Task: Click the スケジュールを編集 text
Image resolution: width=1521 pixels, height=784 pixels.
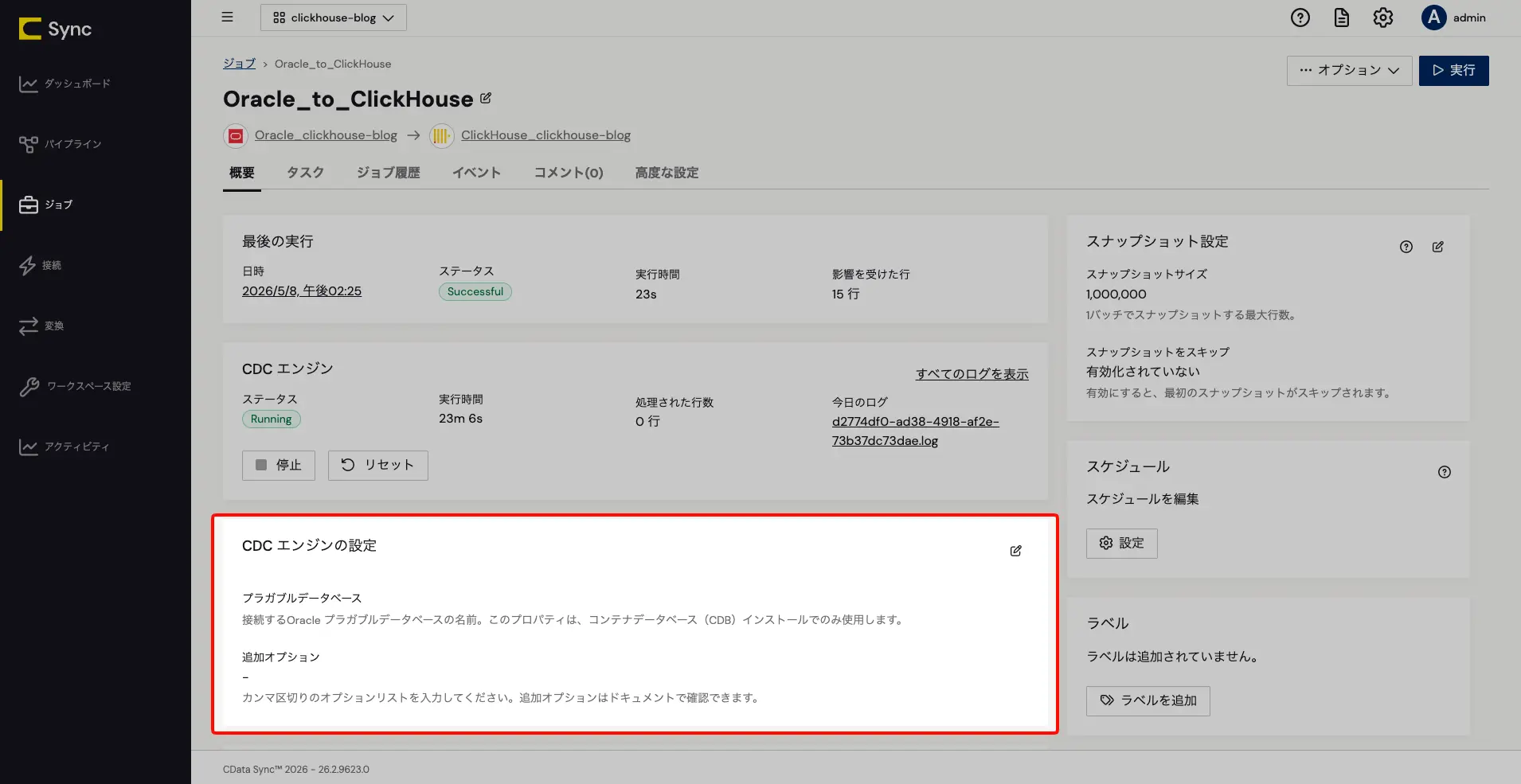Action: point(1143,499)
